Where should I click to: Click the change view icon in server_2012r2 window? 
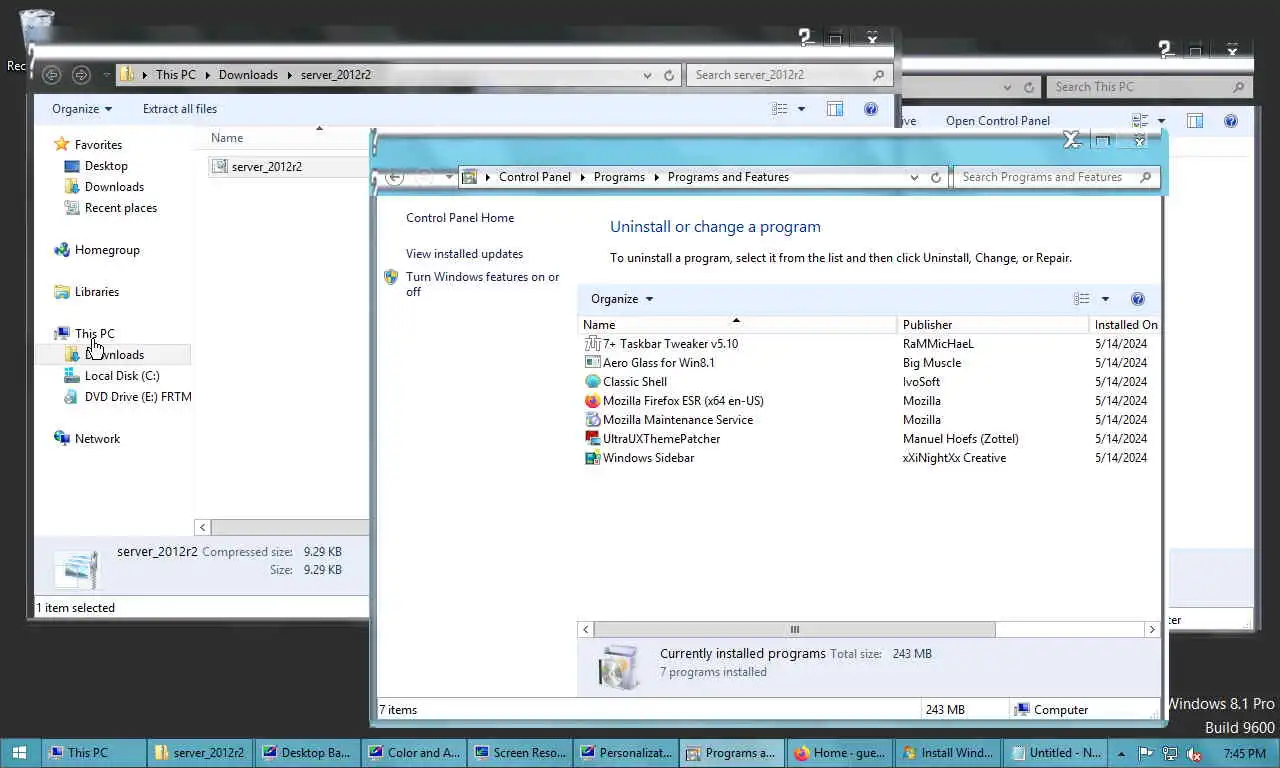(x=779, y=109)
